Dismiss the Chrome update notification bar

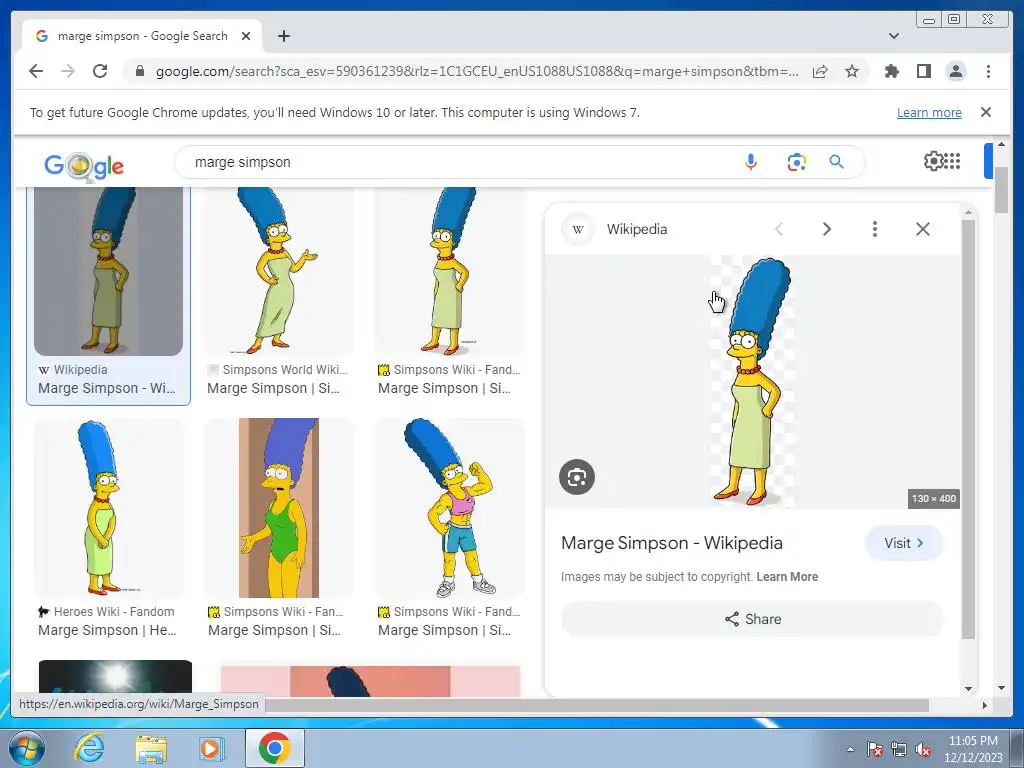986,112
